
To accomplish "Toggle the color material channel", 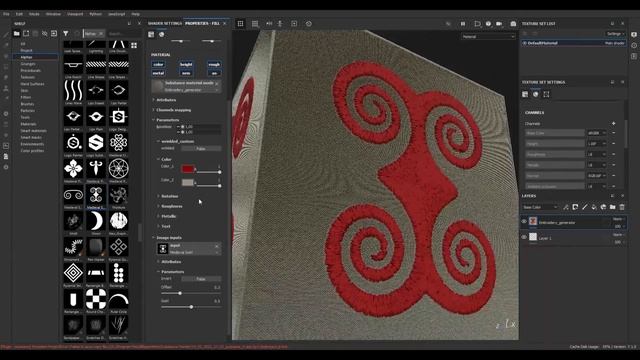I will point(158,64).
